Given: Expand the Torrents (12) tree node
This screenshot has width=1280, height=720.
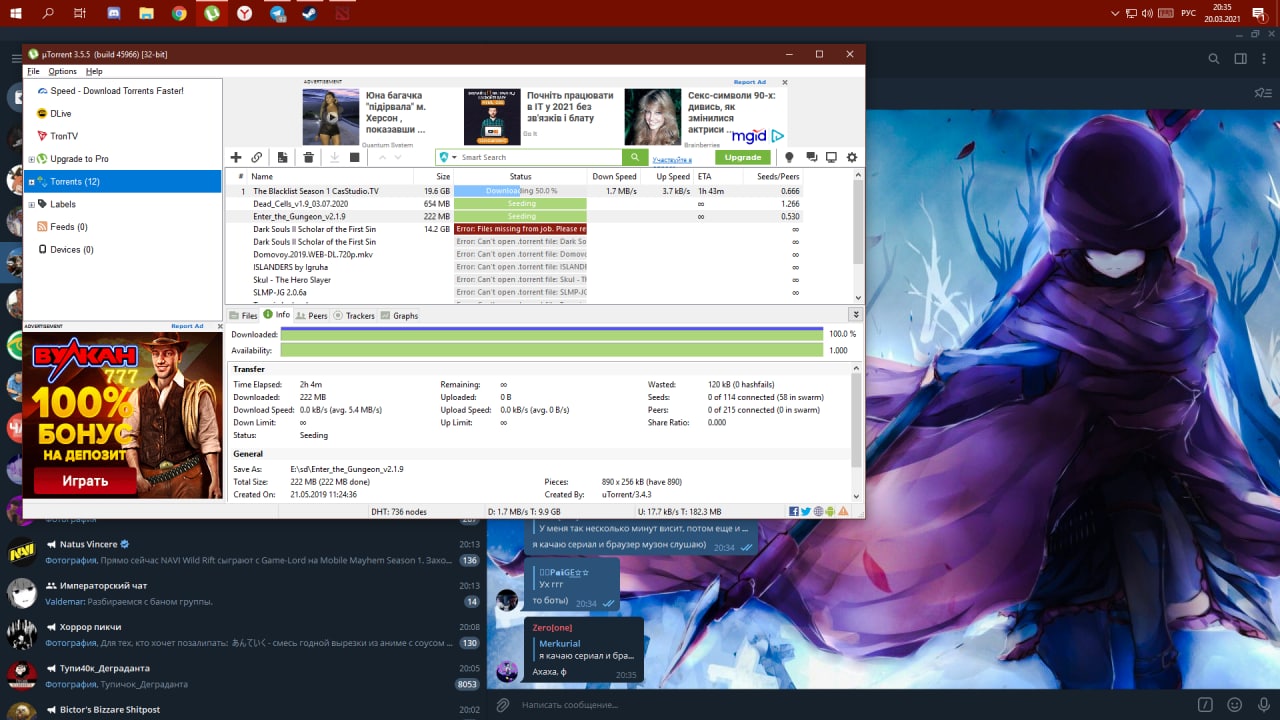Looking at the screenshot, I should 32,182.
